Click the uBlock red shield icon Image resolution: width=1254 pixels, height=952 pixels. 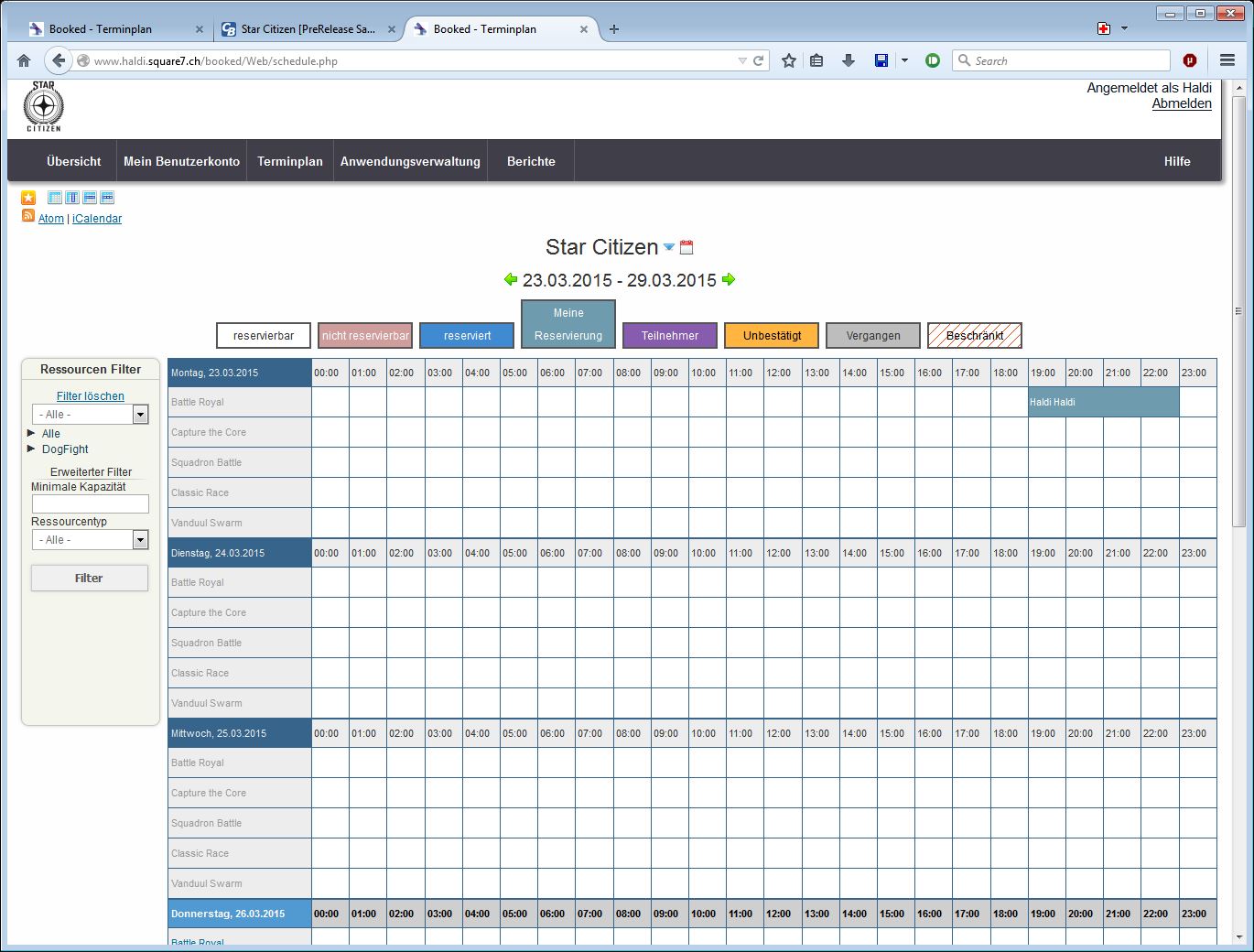pos(1190,60)
